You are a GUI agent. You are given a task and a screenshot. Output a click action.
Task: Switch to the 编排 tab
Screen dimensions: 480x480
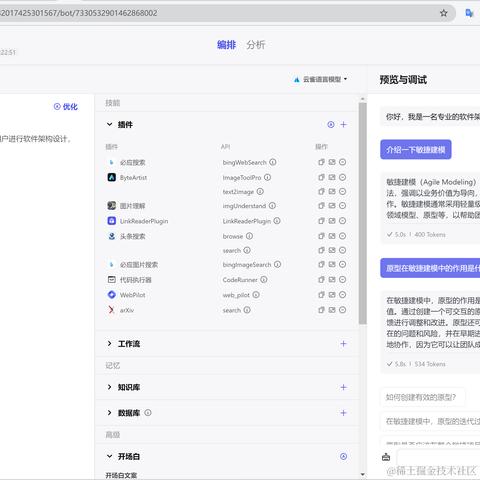pos(226,45)
